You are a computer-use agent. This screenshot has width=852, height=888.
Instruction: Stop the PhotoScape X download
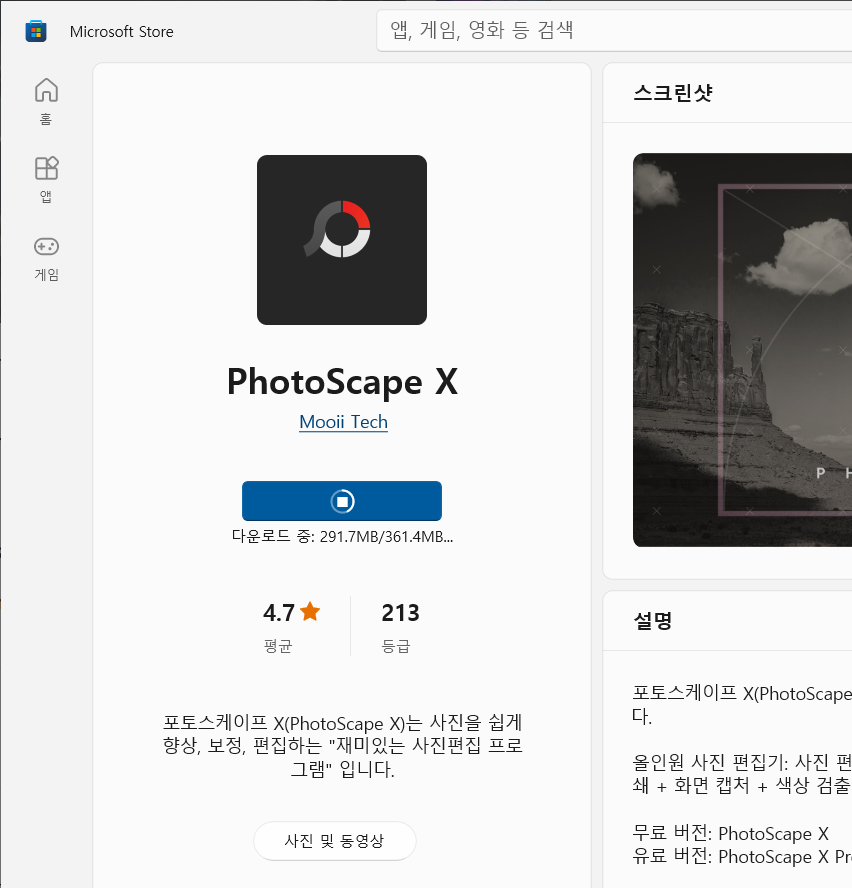[342, 501]
